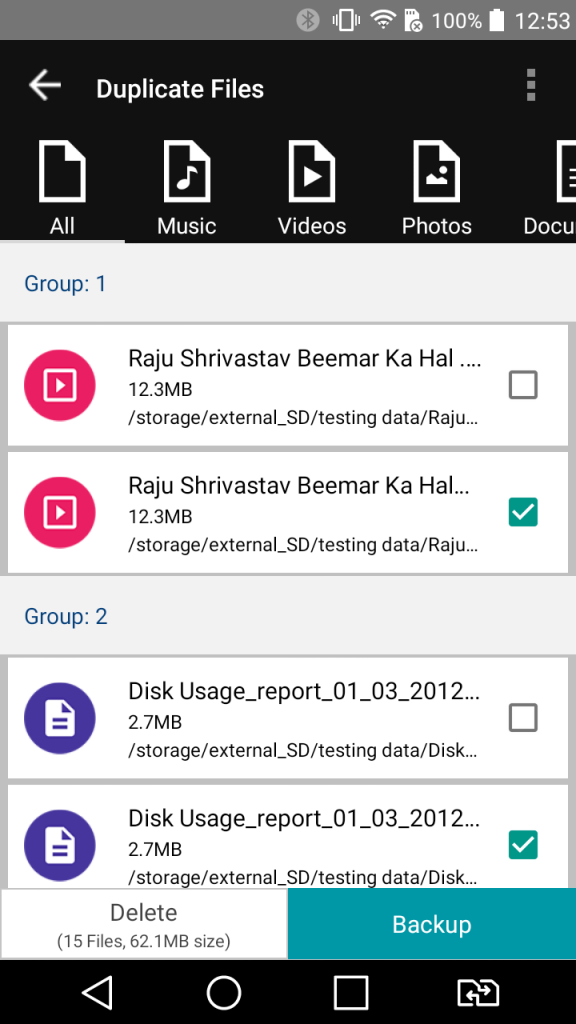Go back using the arrow icon
576x1024 pixels.
(44, 86)
